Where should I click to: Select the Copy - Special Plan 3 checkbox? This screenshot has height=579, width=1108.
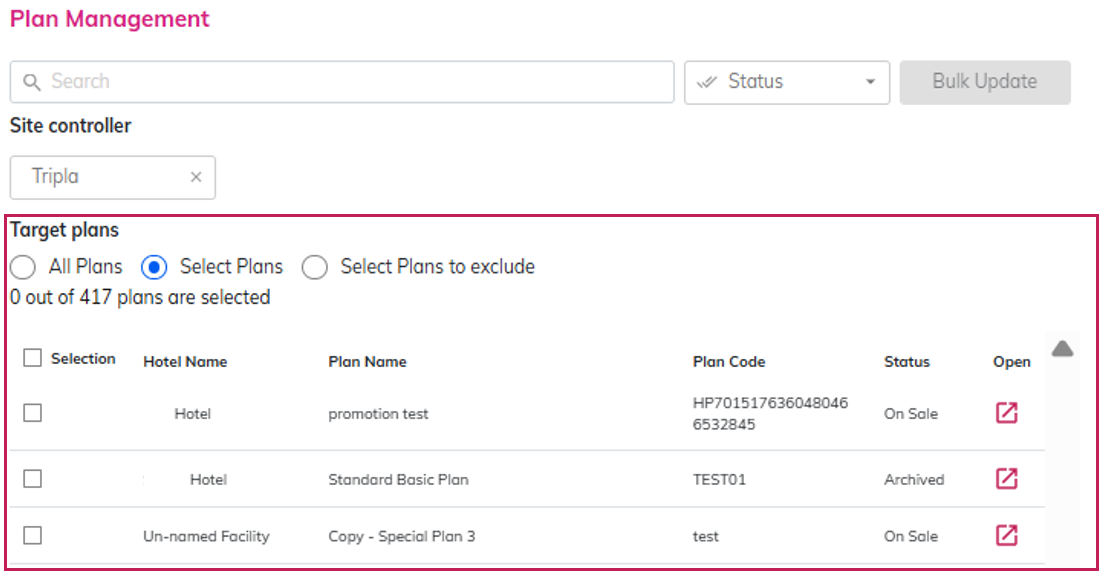click(33, 536)
